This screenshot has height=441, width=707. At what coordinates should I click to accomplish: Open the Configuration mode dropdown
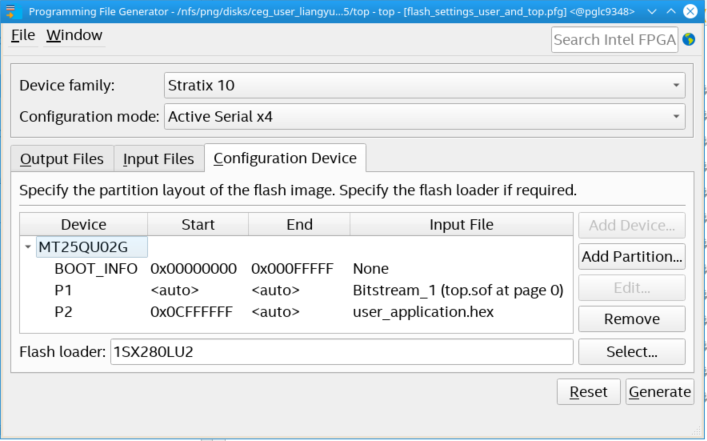(424, 117)
